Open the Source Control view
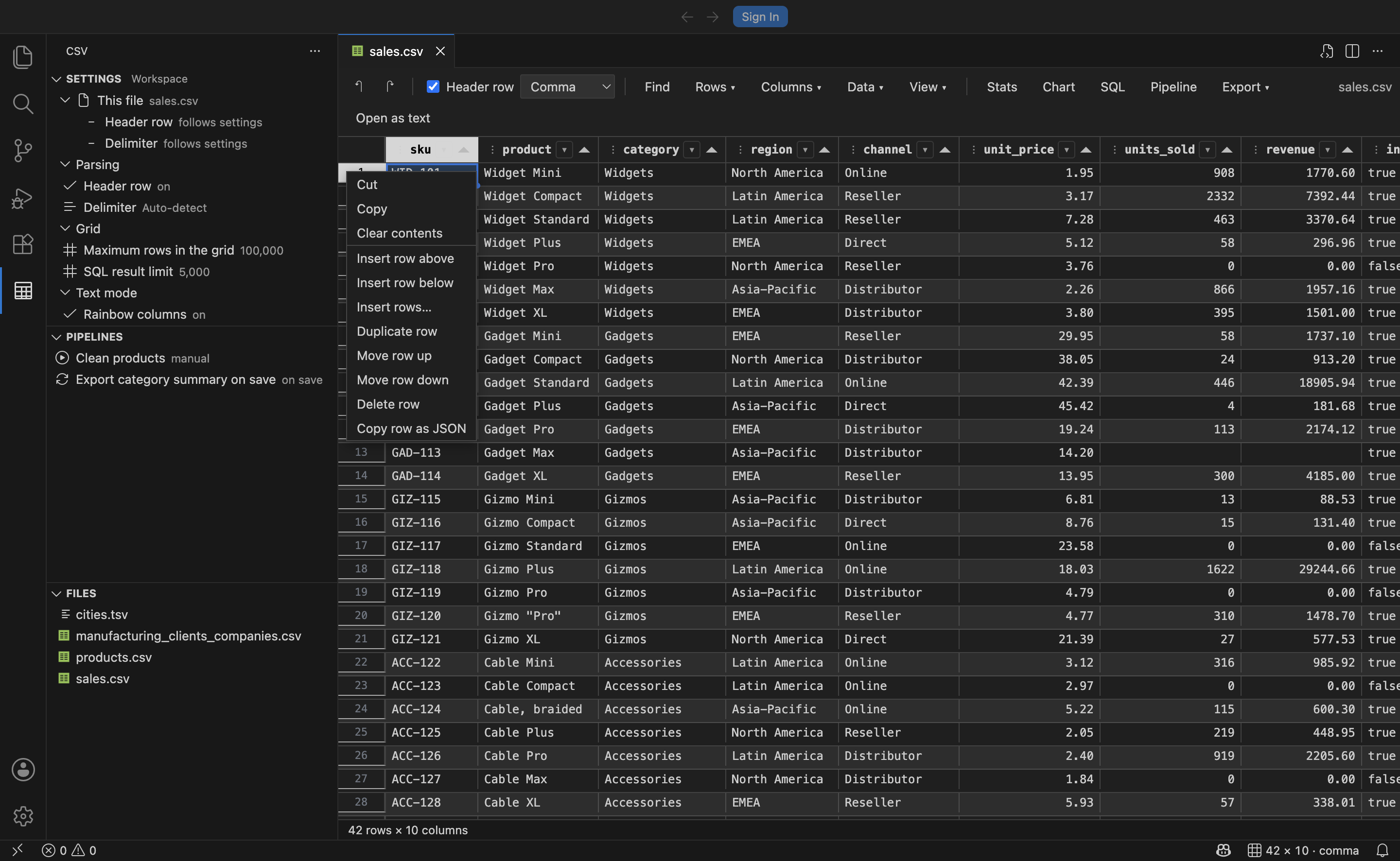This screenshot has height=861, width=1400. pyautogui.click(x=23, y=150)
